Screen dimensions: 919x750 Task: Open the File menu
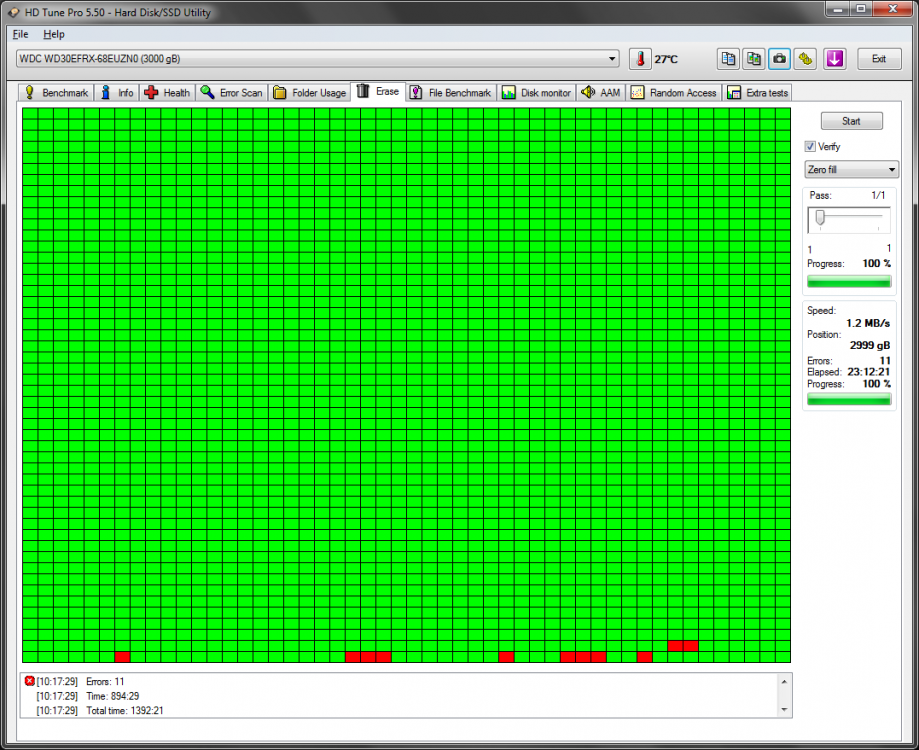[x=21, y=34]
